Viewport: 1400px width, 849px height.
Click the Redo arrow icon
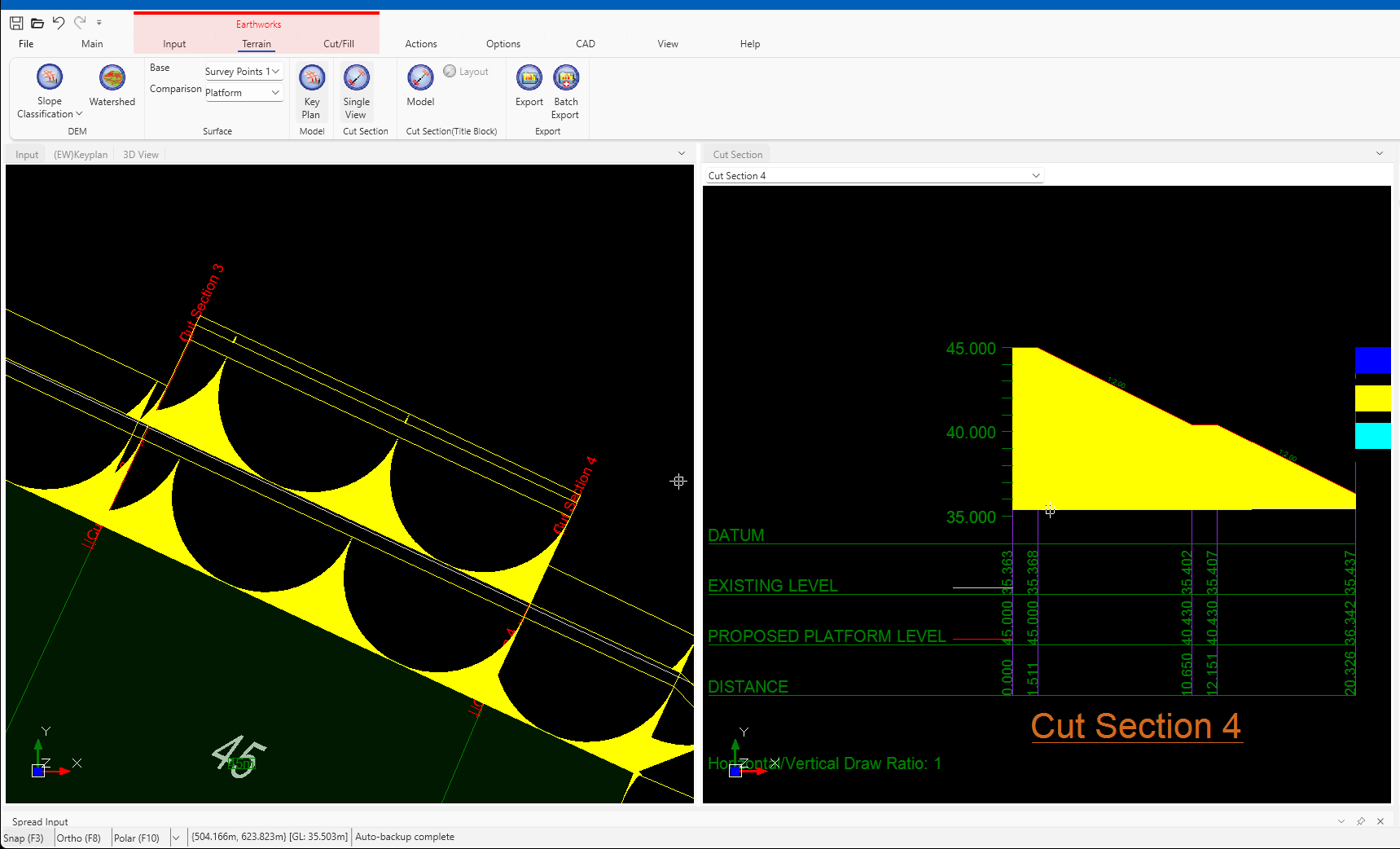pyautogui.click(x=80, y=23)
